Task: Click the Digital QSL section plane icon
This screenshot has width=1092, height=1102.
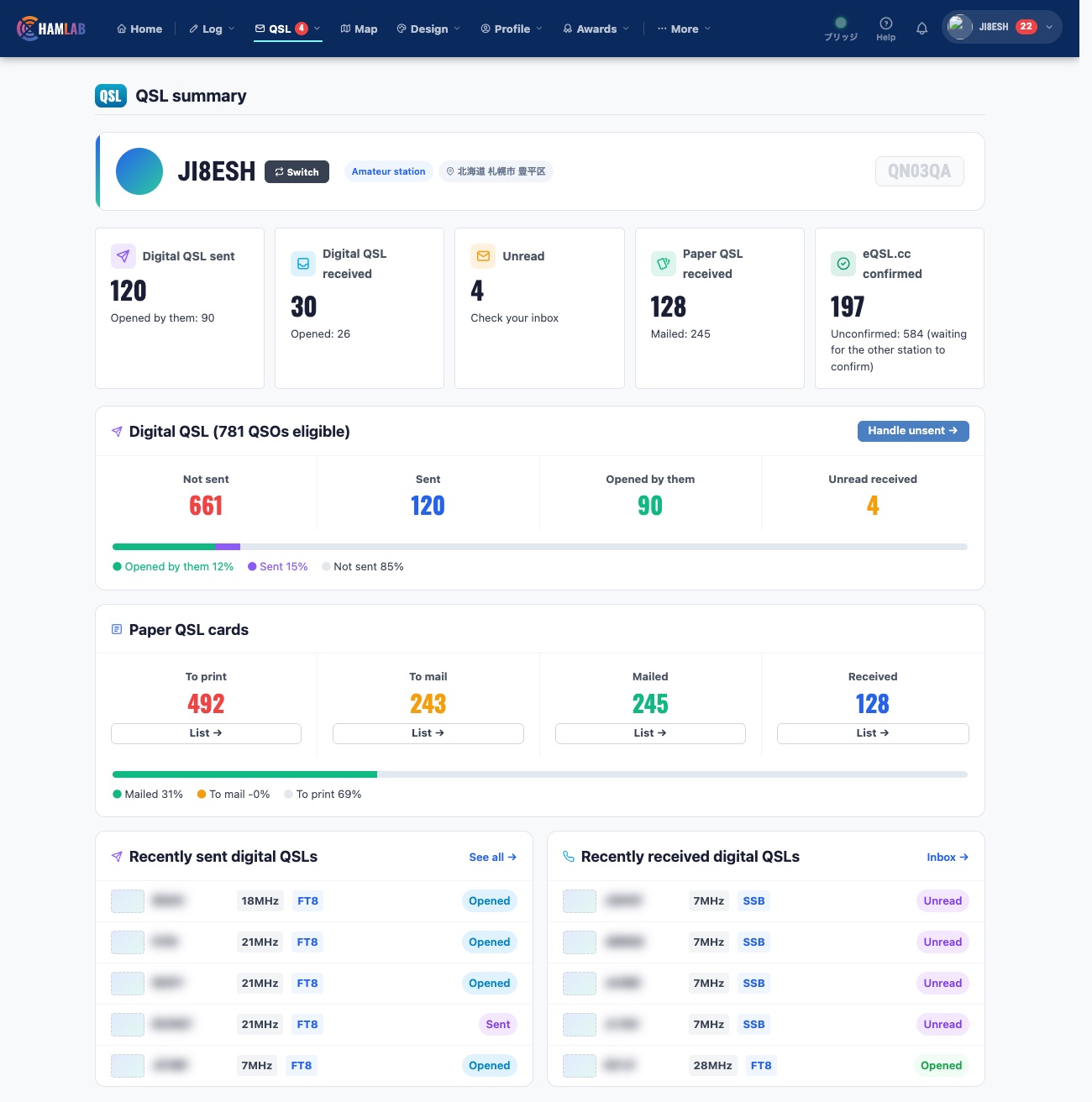Action: click(x=117, y=432)
